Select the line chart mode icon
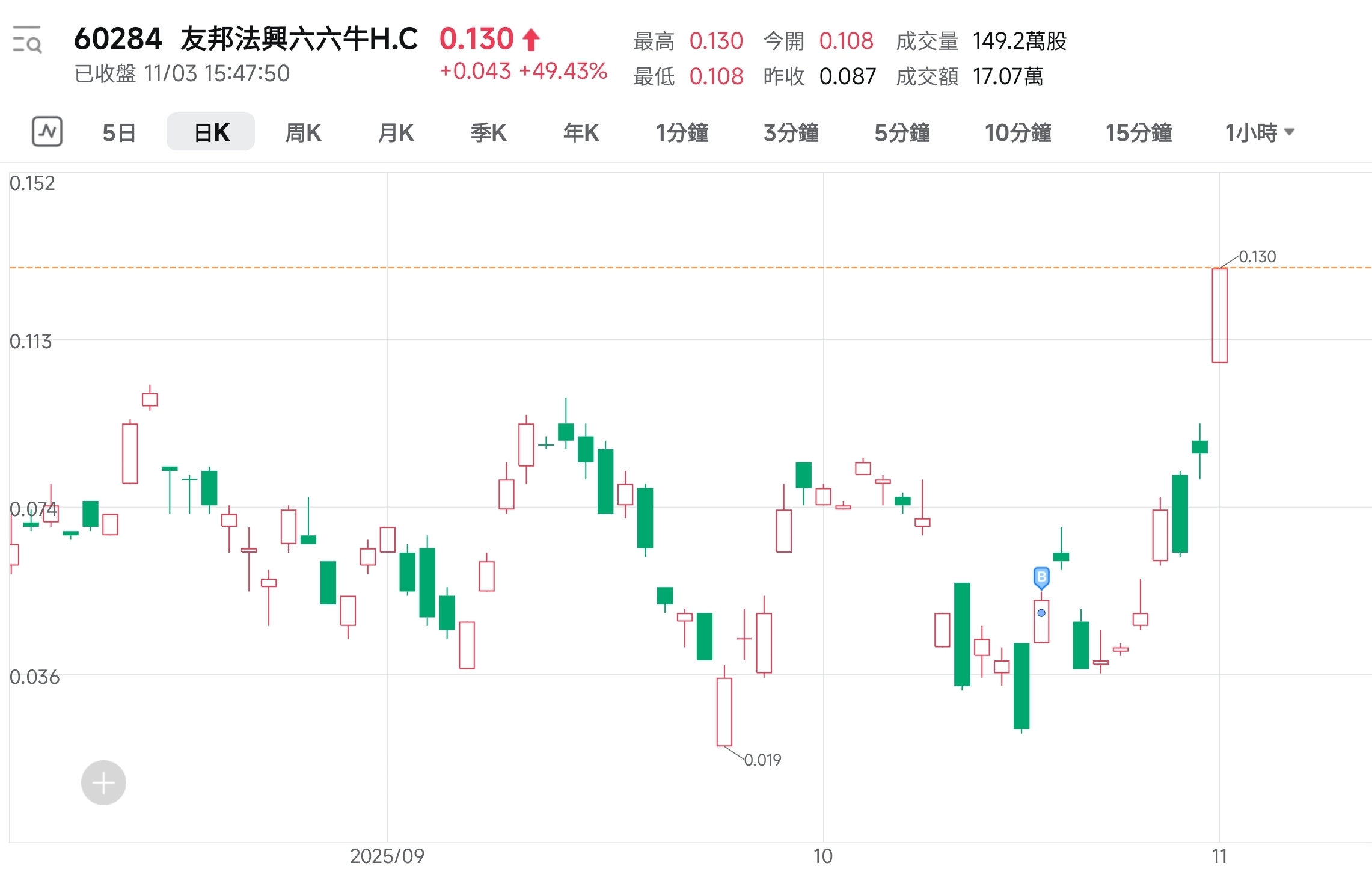Viewport: 1372px width, 878px height. 47,132
